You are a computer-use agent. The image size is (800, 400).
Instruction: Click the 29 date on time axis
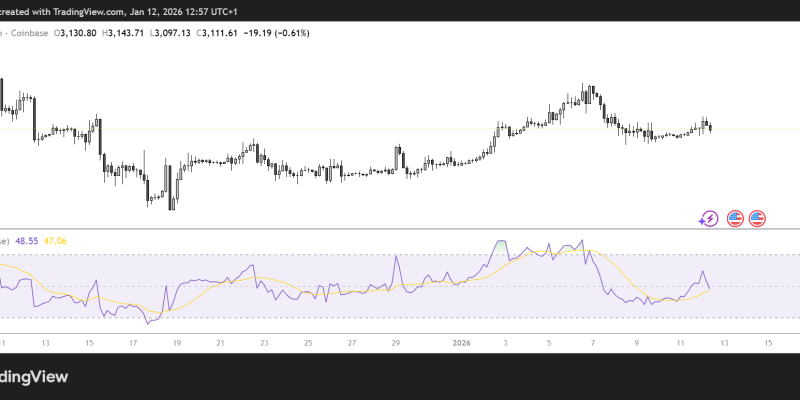396,342
